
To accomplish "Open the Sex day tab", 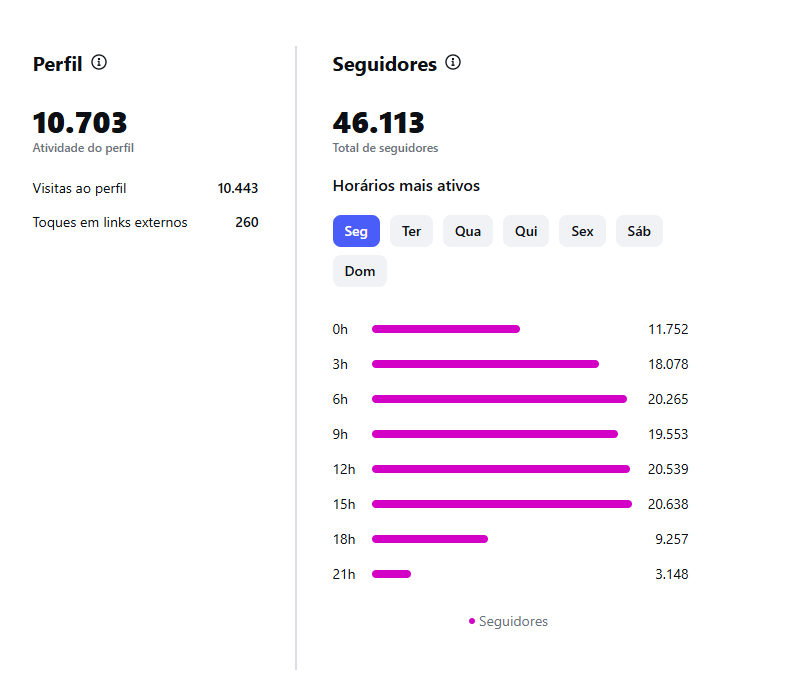I will [582, 231].
